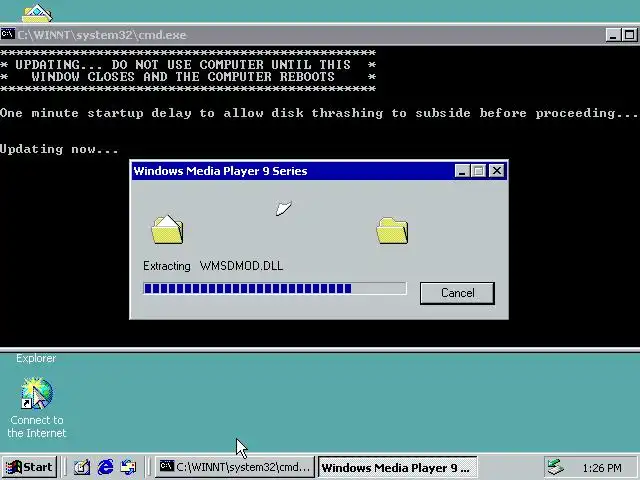Click the 'UPDATING... DO NOT USE COMPUTER' banner line
Viewport: 640px width, 480px height.
tap(188, 65)
